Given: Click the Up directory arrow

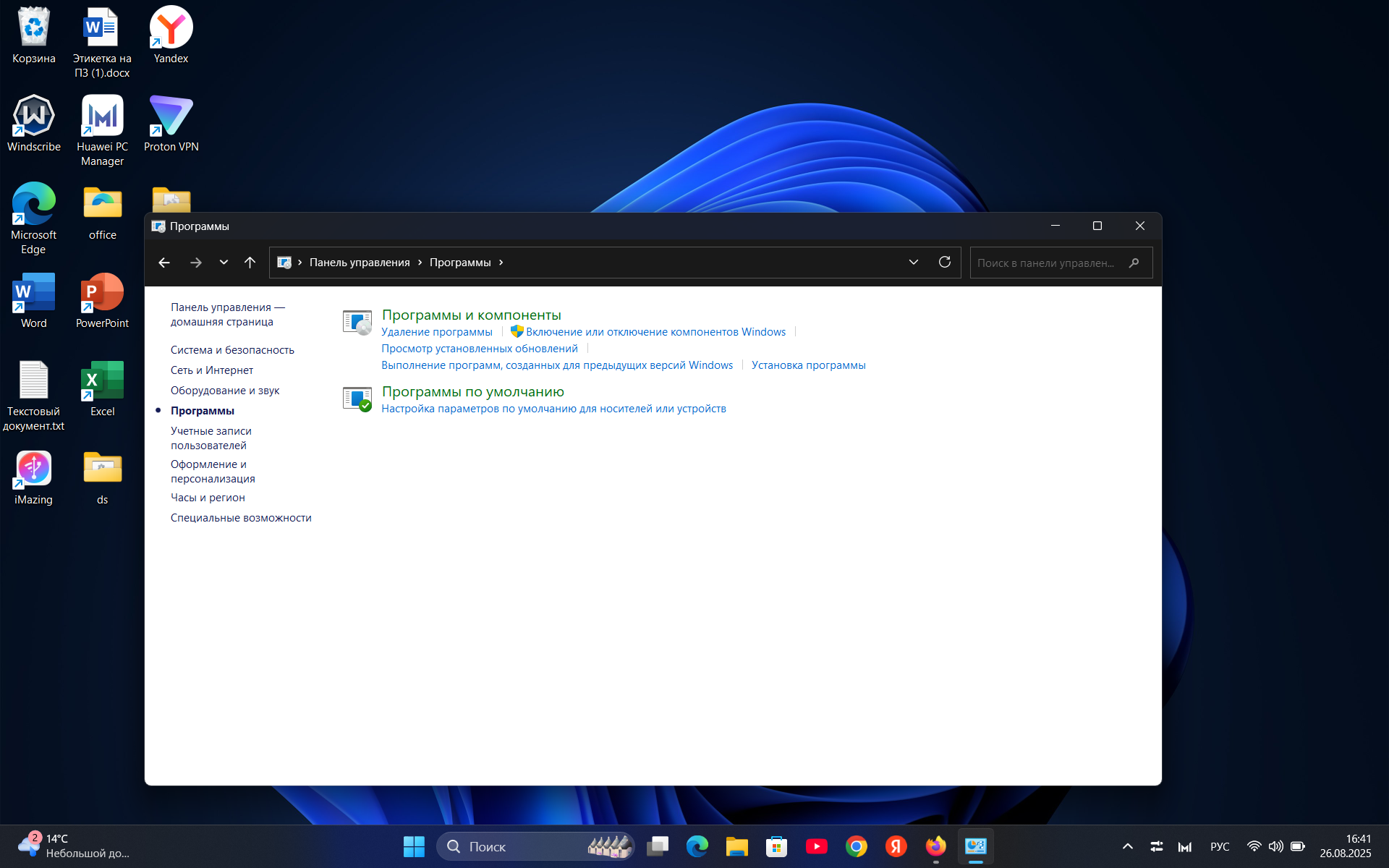Looking at the screenshot, I should pos(250,263).
